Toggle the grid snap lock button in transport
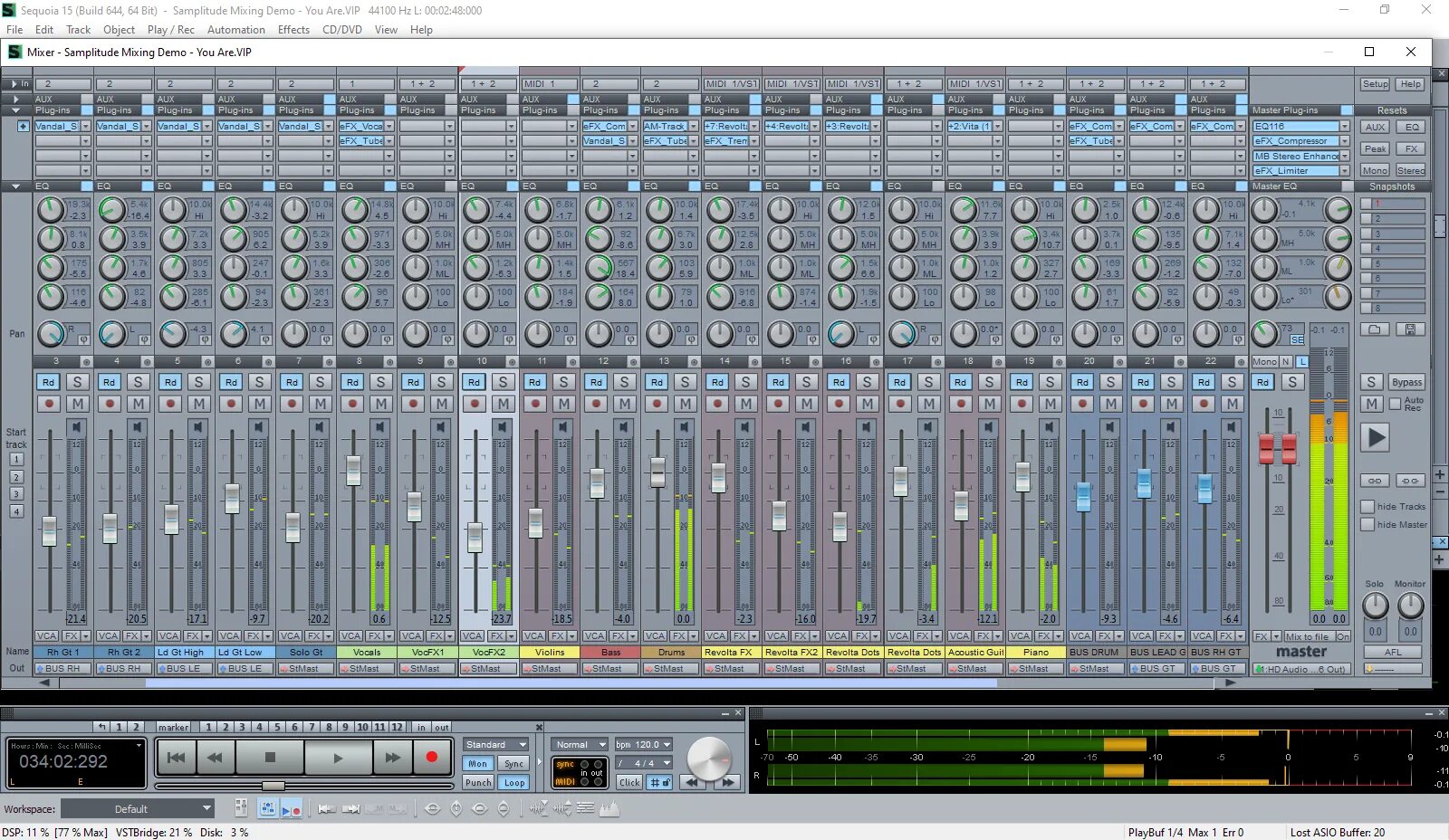The width and height of the screenshot is (1449, 840). [x=661, y=782]
